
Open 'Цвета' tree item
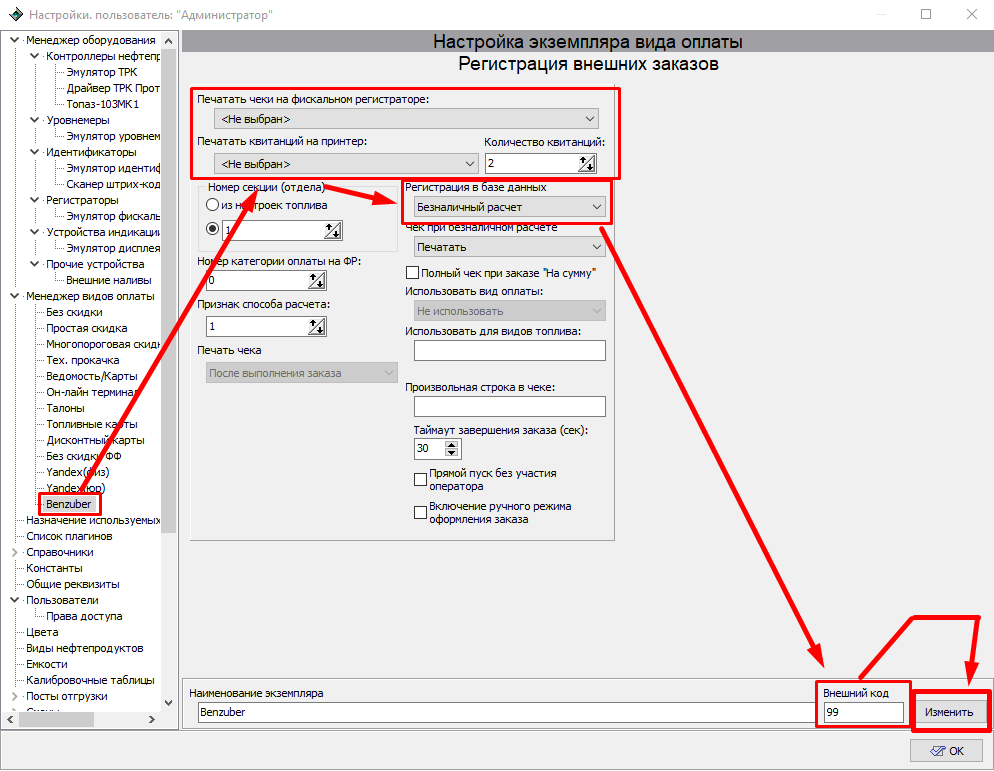click(42, 632)
